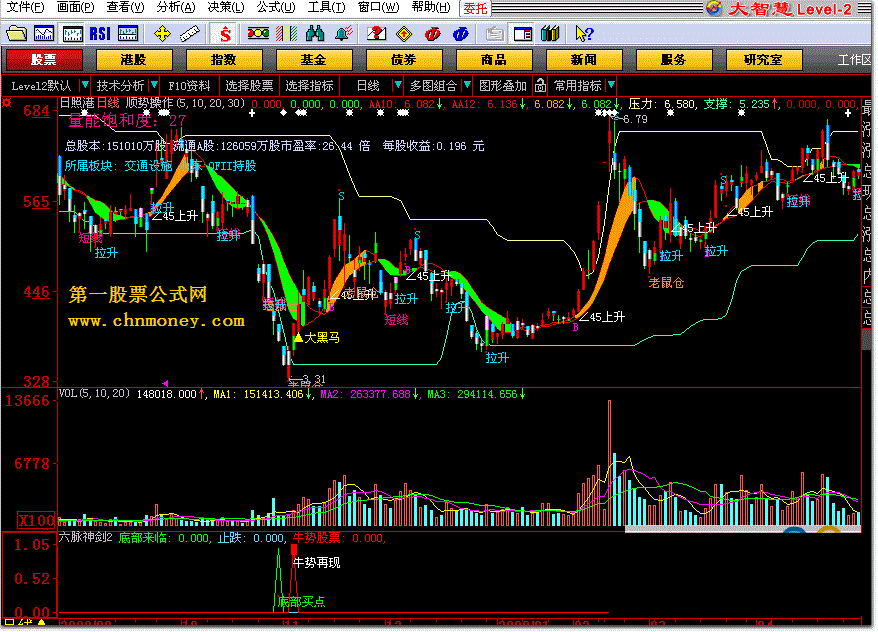Click the 图形叠加 button
Screen dimensions: 878x632
pos(503,86)
